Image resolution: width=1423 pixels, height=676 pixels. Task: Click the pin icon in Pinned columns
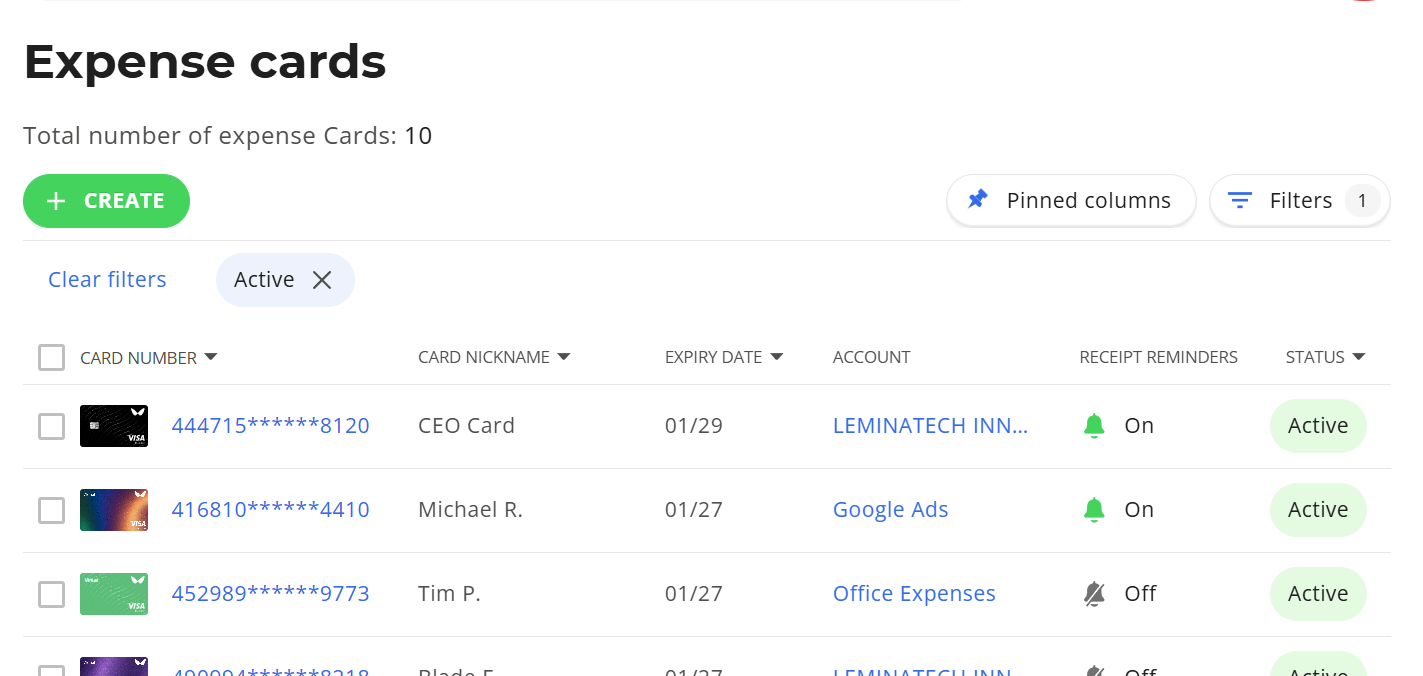pos(977,200)
